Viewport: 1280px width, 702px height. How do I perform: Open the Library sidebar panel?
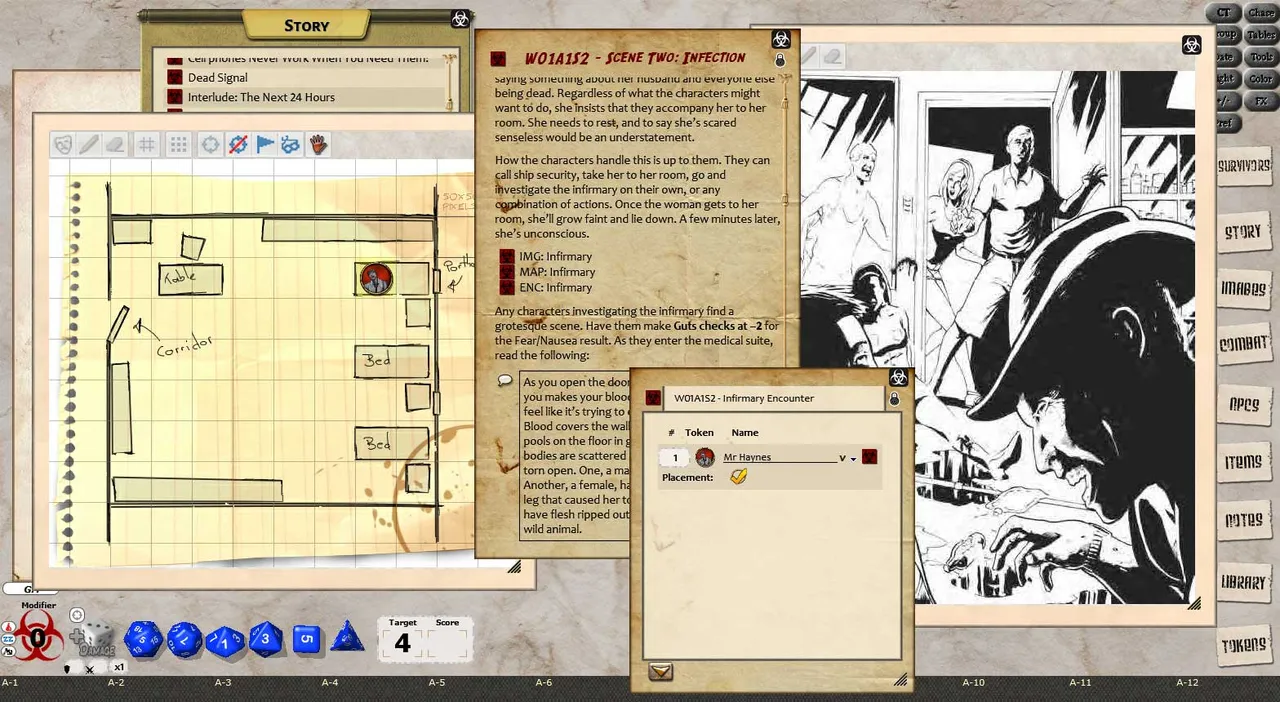click(1244, 581)
